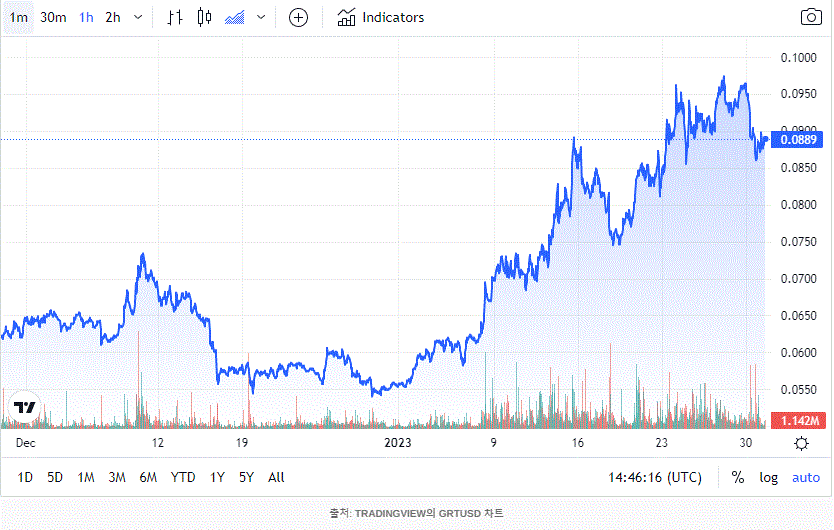Set date range to 5Y
This screenshot has width=834, height=530.
click(x=246, y=477)
